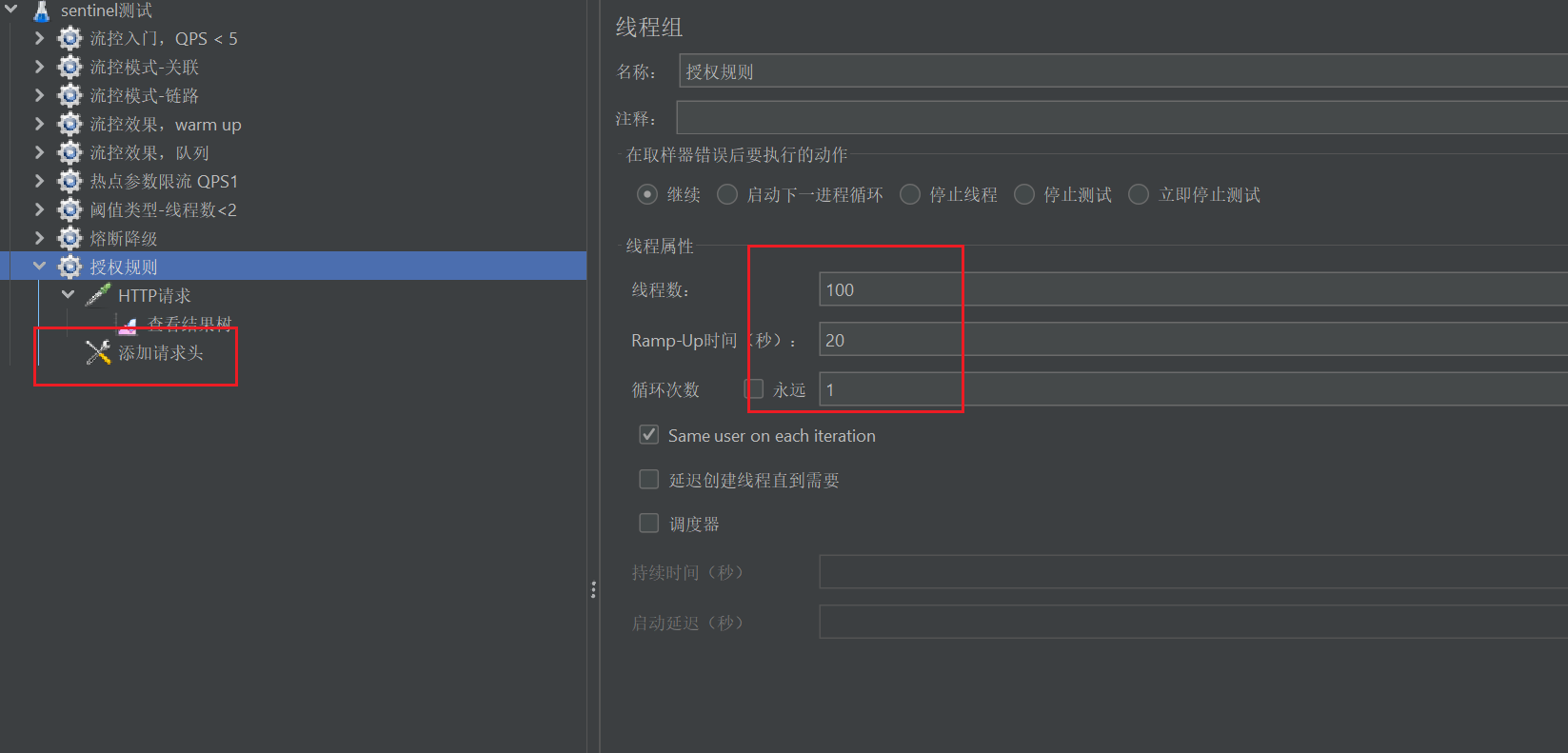
Task: Enable 延迟创建线程直到需要 checkbox
Action: [649, 480]
